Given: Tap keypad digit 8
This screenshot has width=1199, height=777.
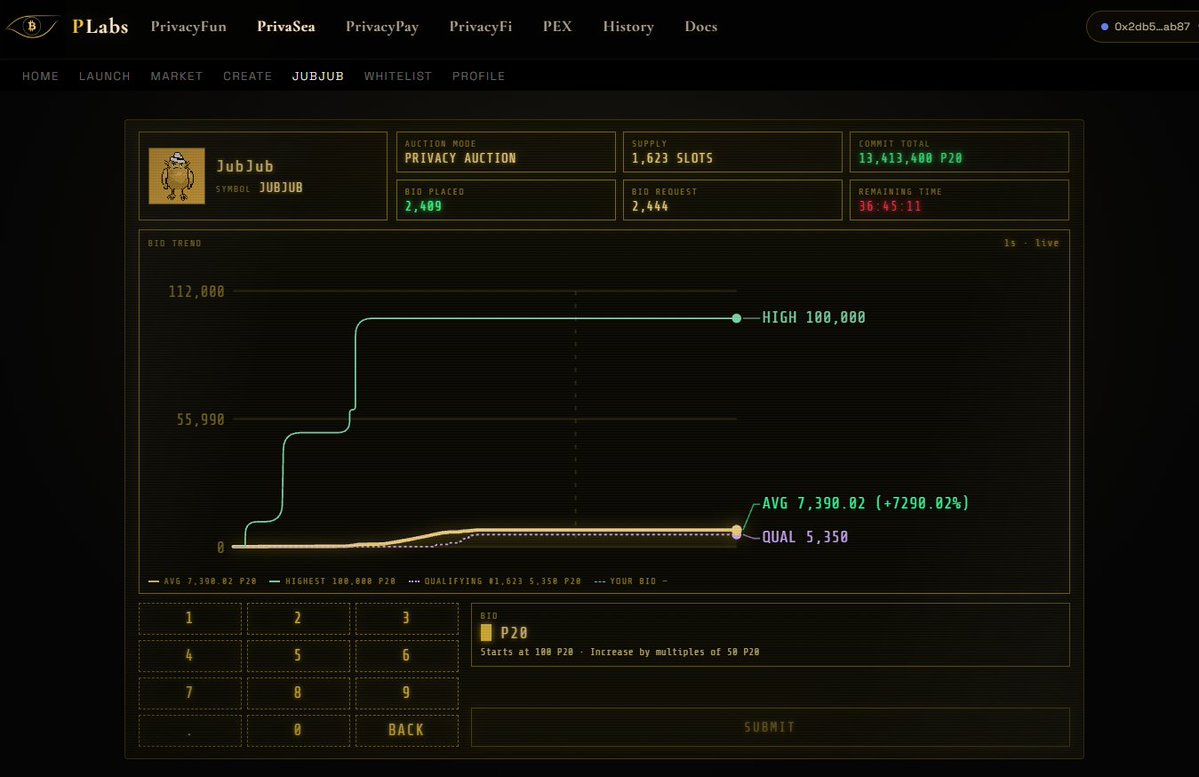Looking at the screenshot, I should click(x=298, y=693).
